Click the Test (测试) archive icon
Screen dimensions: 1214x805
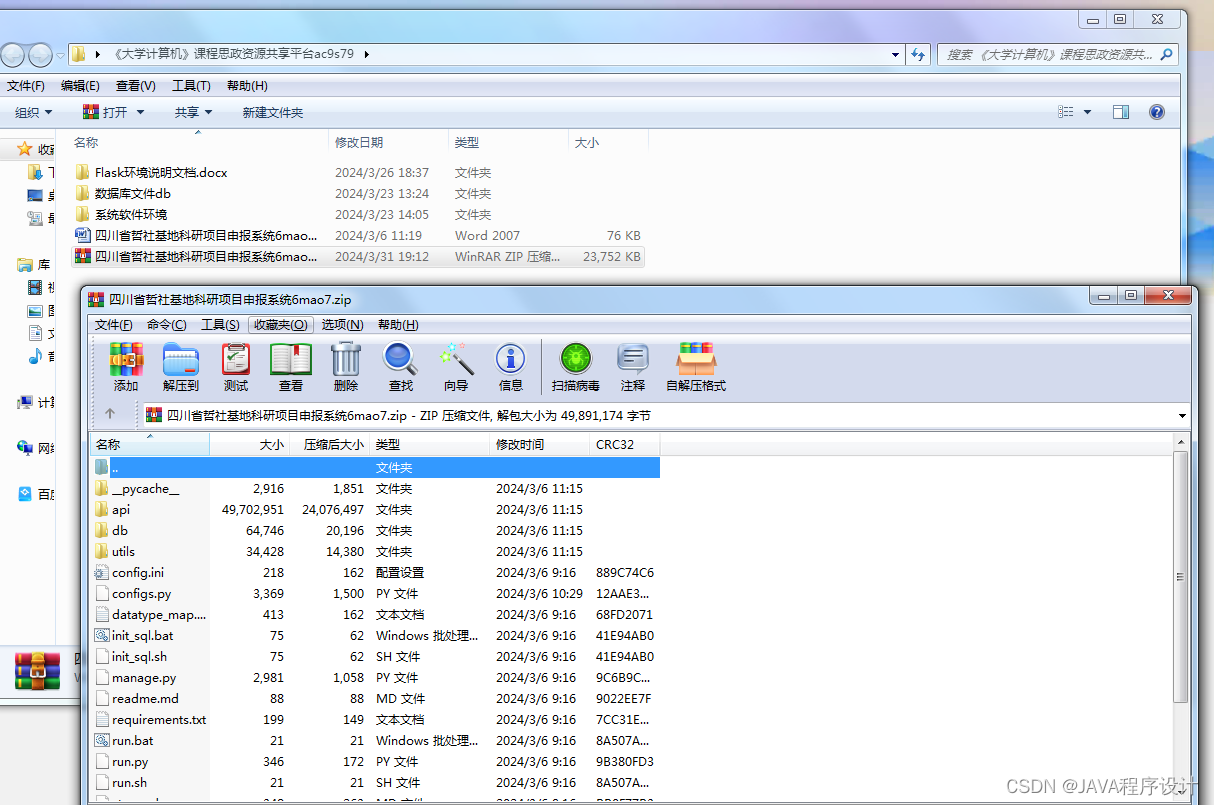(x=236, y=367)
